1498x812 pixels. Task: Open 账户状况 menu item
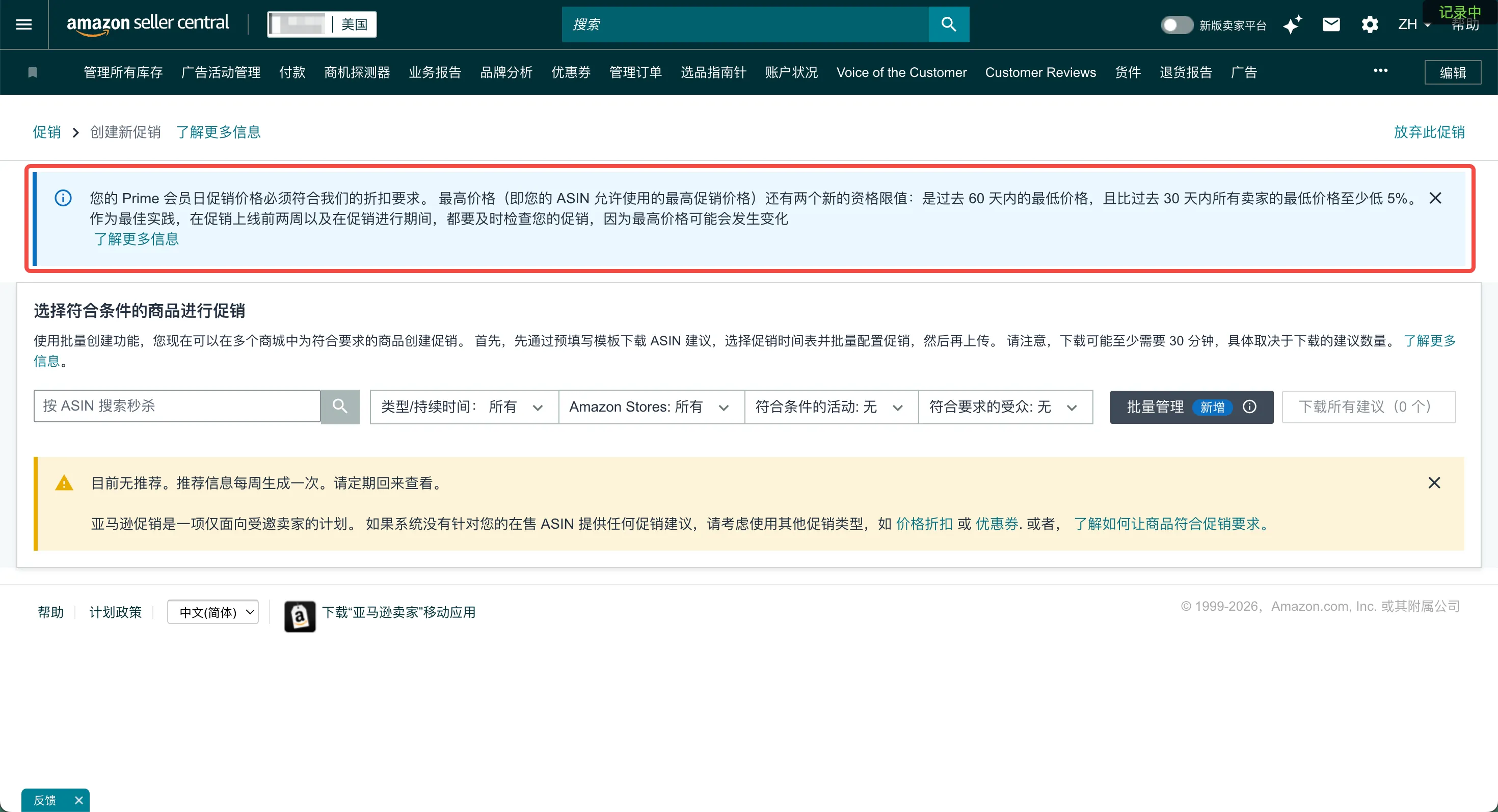point(791,72)
